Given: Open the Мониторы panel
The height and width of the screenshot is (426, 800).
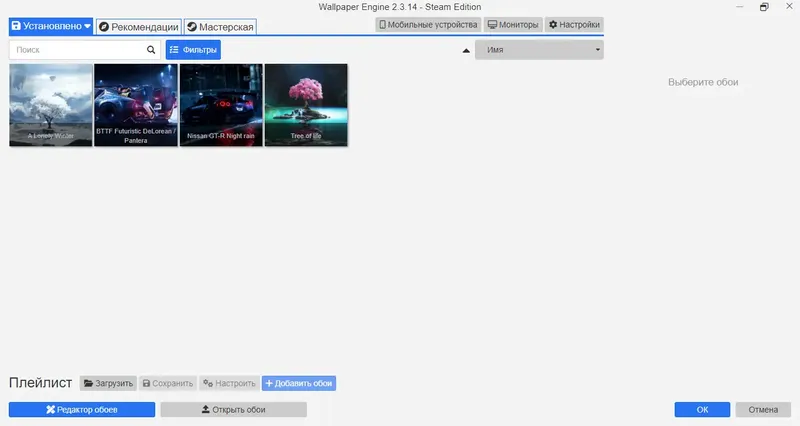Looking at the screenshot, I should tap(513, 24).
